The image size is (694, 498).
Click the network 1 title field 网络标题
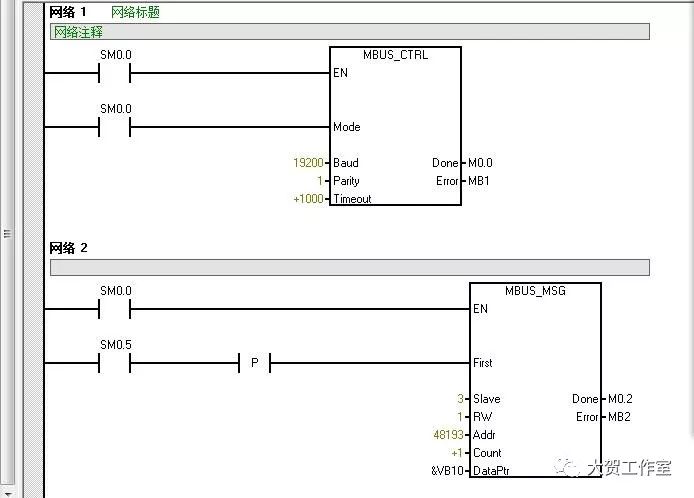click(x=135, y=12)
